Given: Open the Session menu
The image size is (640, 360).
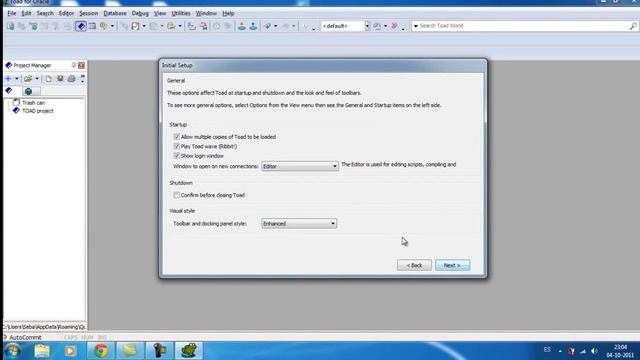Looking at the screenshot, I should [89, 13].
